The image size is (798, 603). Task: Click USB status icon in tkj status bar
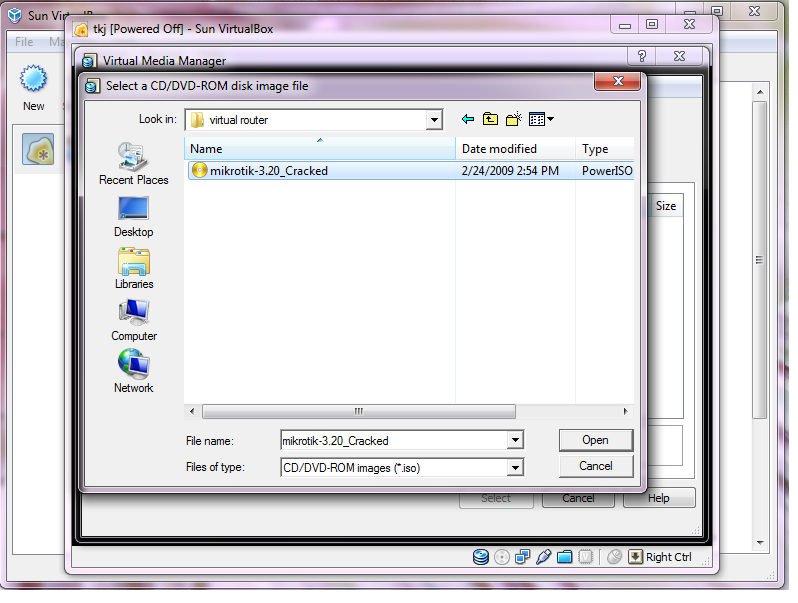[544, 557]
